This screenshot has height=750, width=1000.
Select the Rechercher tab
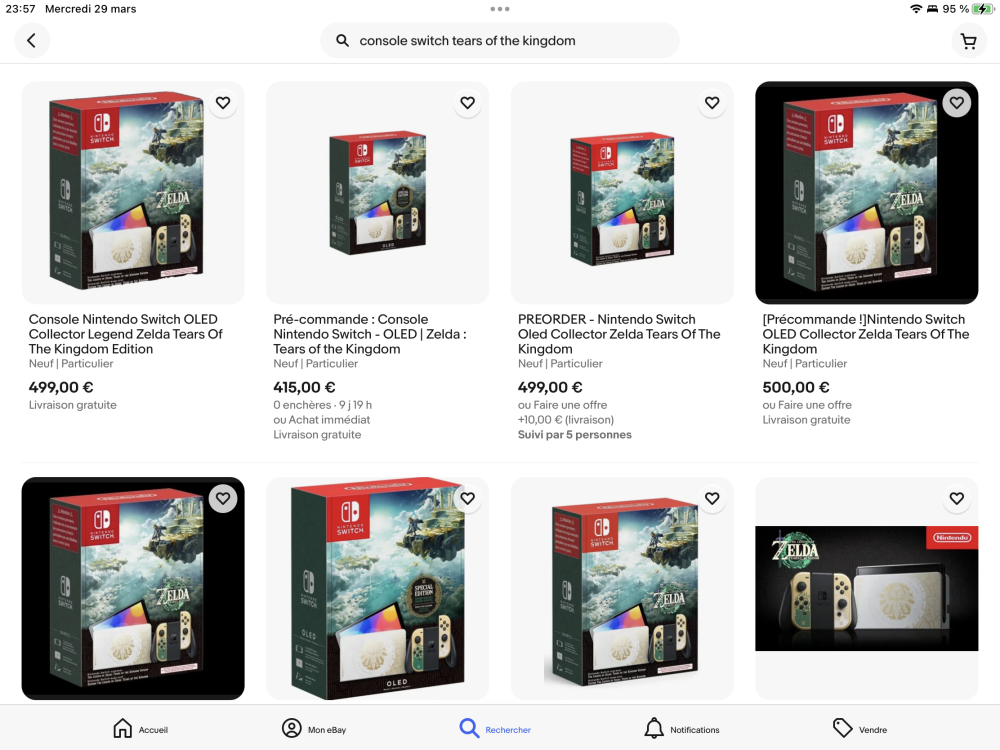[x=495, y=728]
